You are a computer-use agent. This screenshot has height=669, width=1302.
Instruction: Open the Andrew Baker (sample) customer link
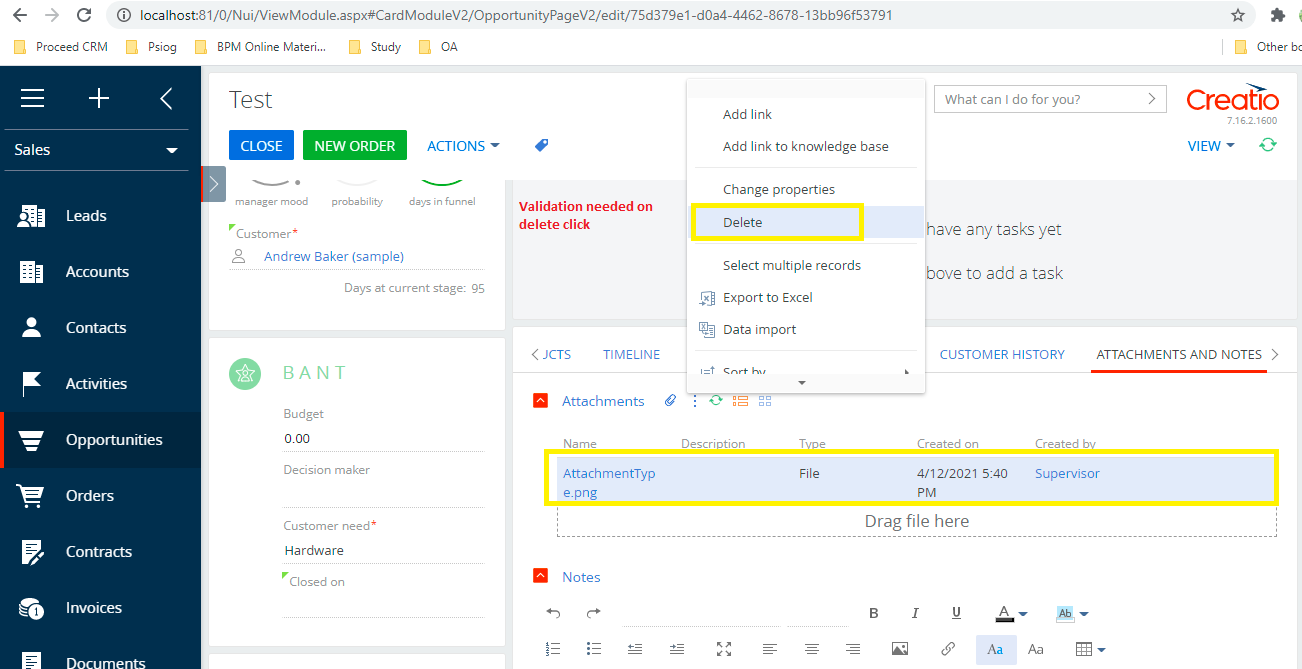click(x=334, y=256)
